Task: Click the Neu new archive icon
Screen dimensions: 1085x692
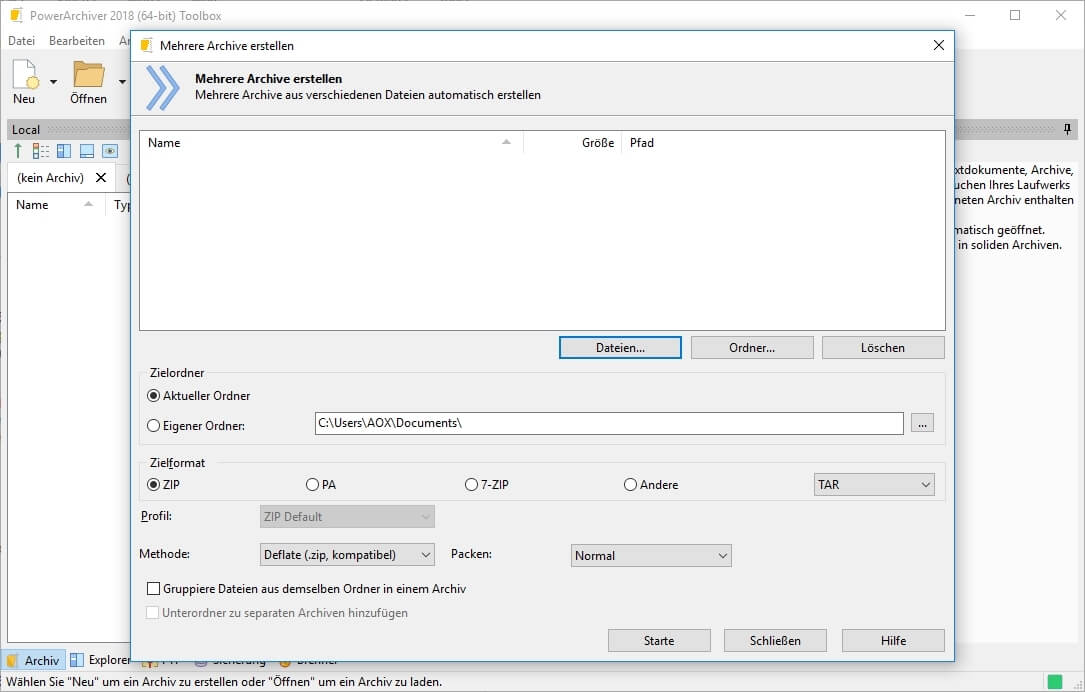Action: (24, 76)
